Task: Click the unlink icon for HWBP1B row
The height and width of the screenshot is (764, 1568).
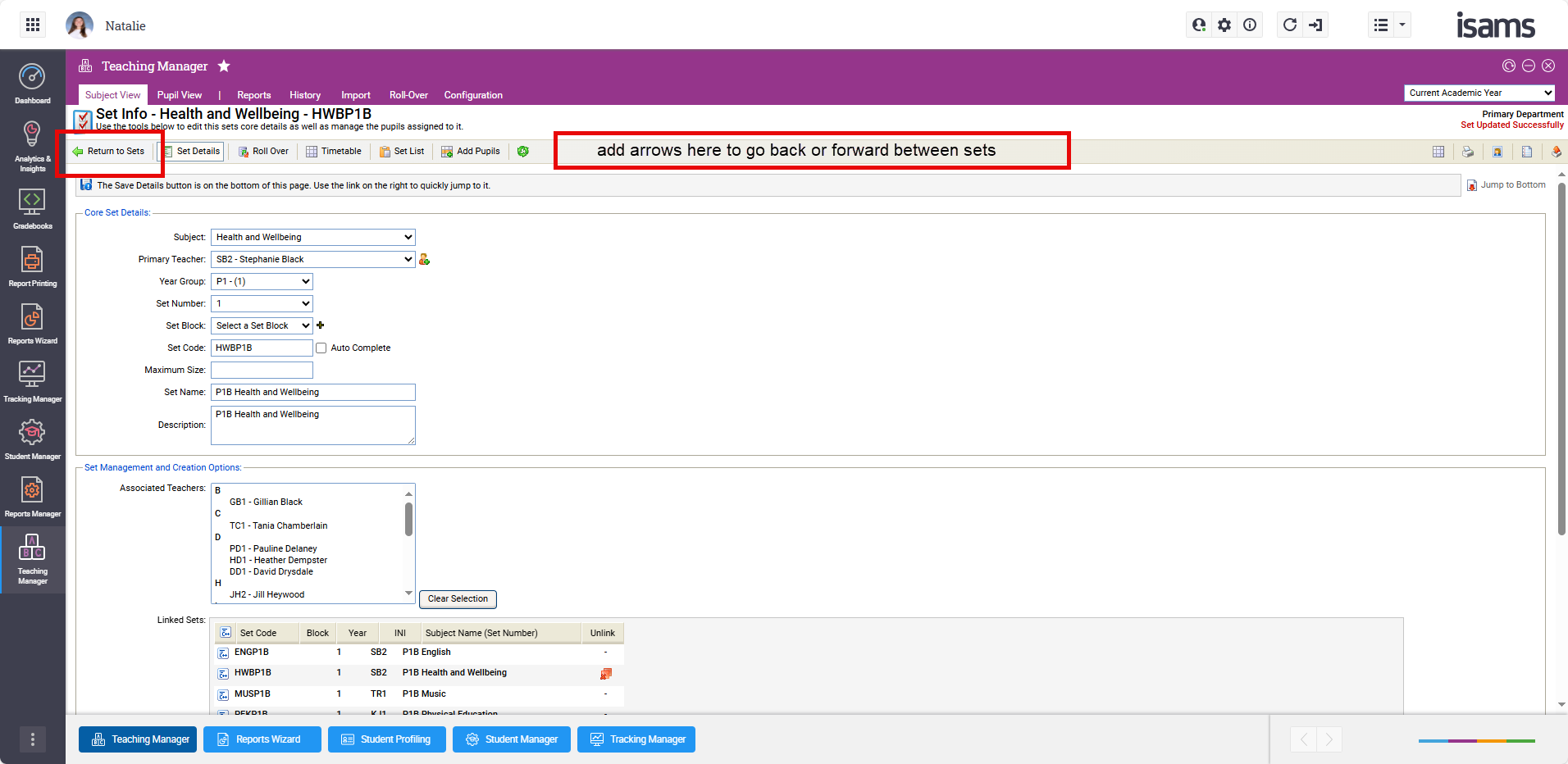Action: [x=605, y=674]
